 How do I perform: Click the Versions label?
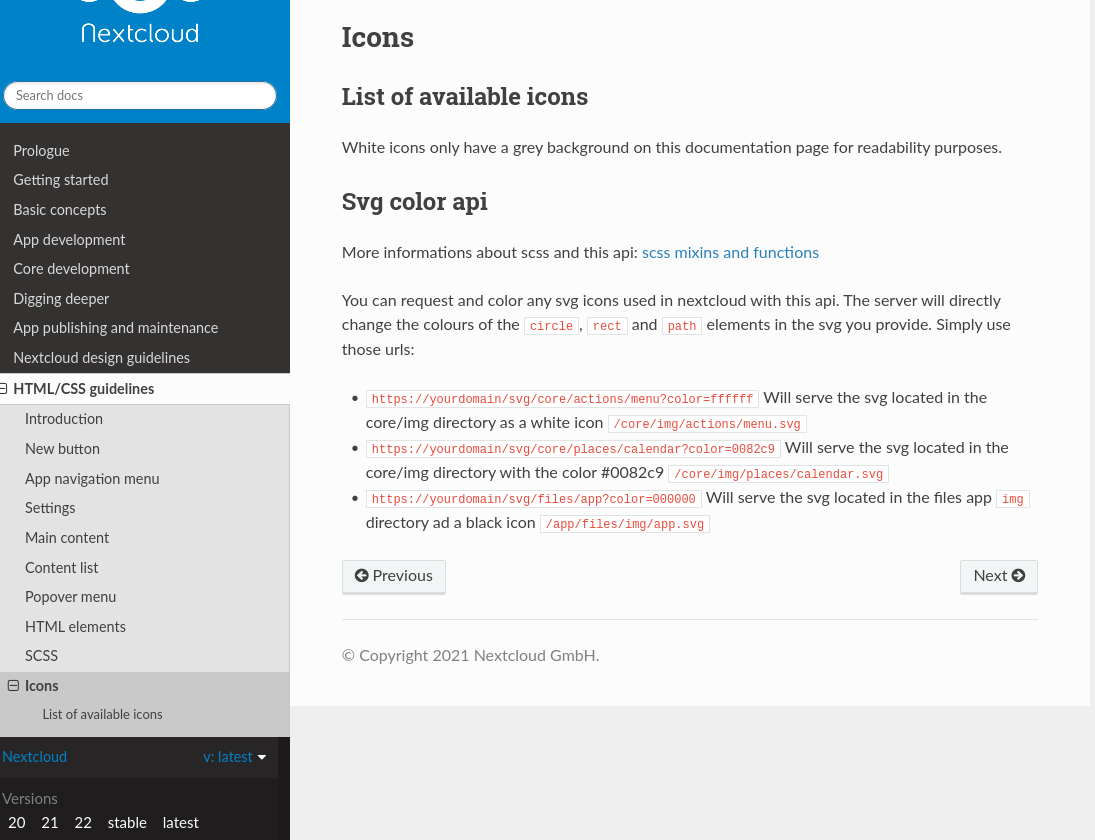click(x=29, y=799)
